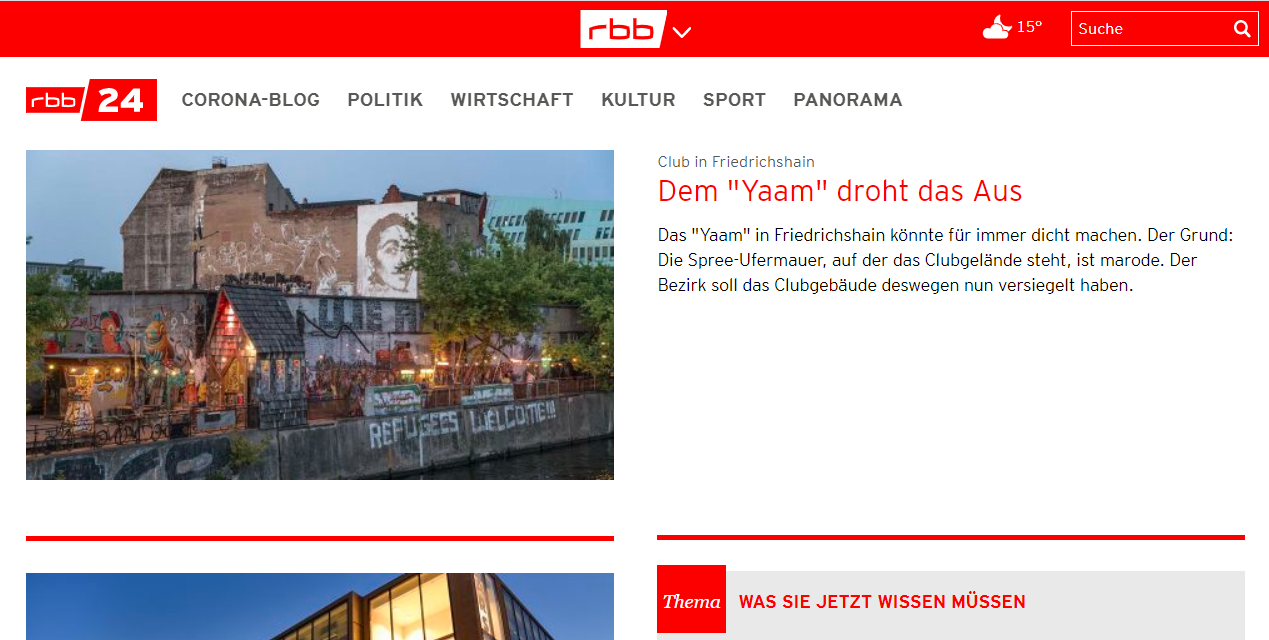Click the red Thema badge icon

click(691, 599)
